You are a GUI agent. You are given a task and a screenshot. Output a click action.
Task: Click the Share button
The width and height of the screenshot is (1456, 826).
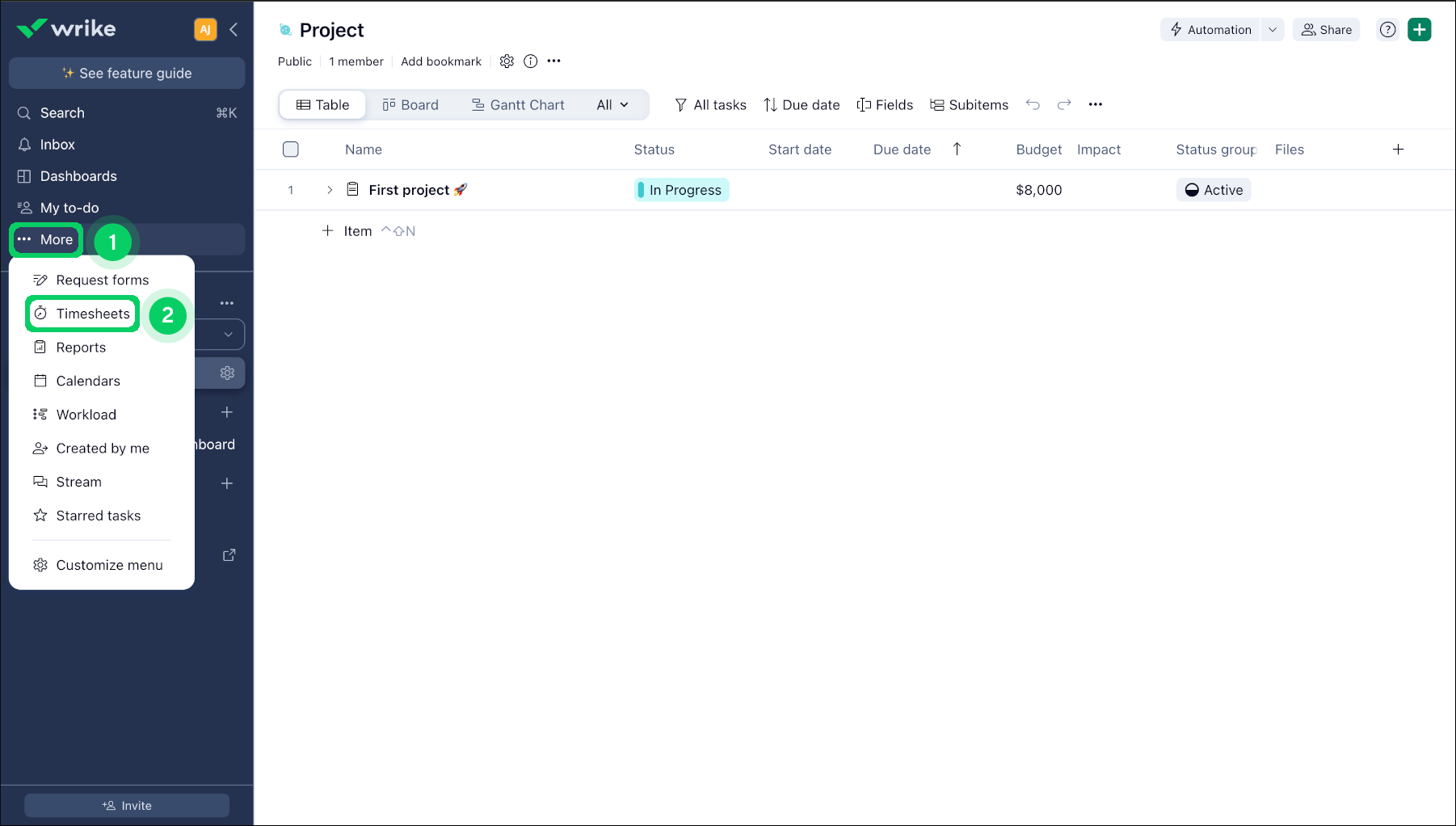click(x=1326, y=29)
